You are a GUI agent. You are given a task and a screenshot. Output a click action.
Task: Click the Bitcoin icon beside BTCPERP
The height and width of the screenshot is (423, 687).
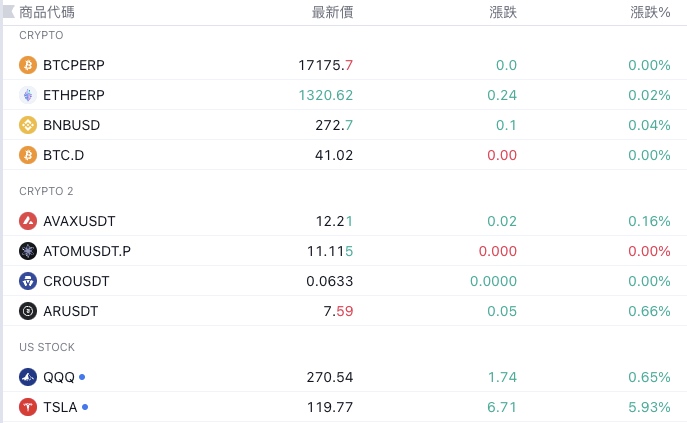point(28,65)
